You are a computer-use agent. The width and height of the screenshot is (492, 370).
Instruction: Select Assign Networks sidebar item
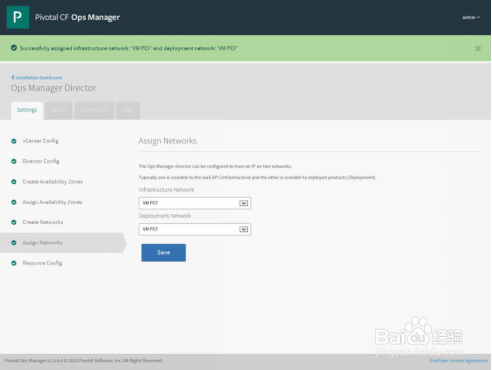[62, 243]
